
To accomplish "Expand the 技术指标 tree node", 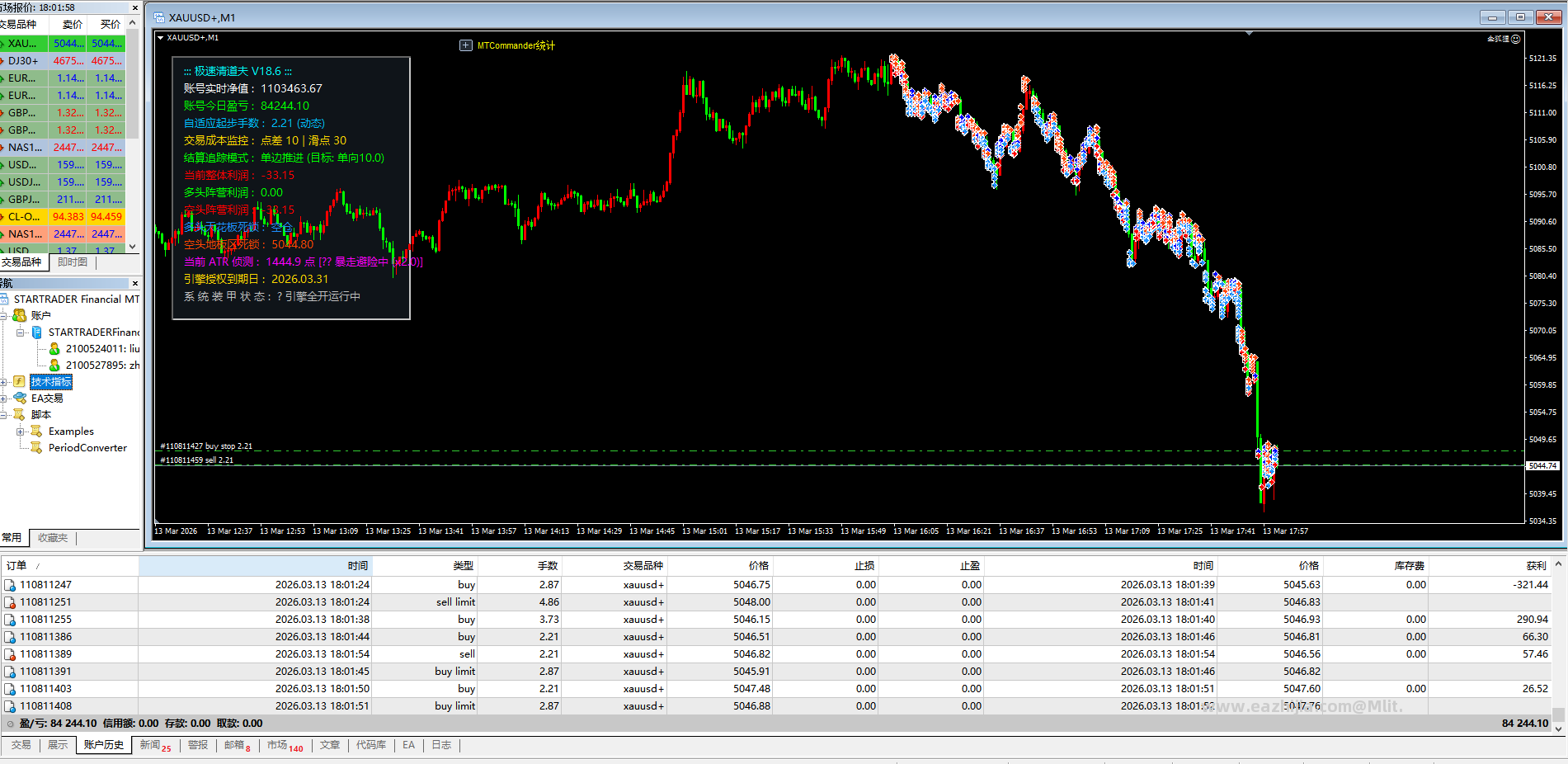I will (3, 382).
